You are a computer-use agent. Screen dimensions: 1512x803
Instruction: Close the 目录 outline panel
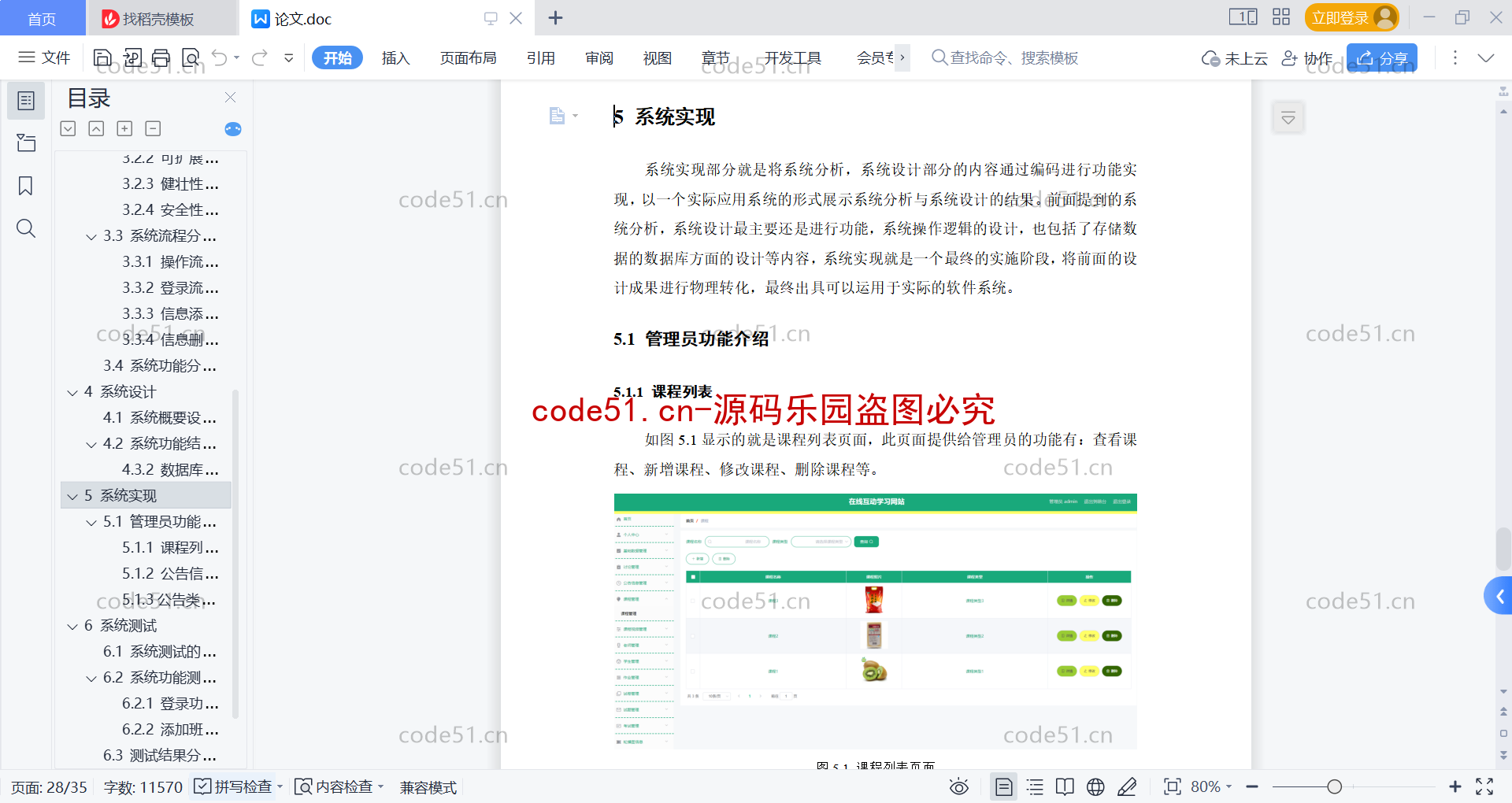231,97
